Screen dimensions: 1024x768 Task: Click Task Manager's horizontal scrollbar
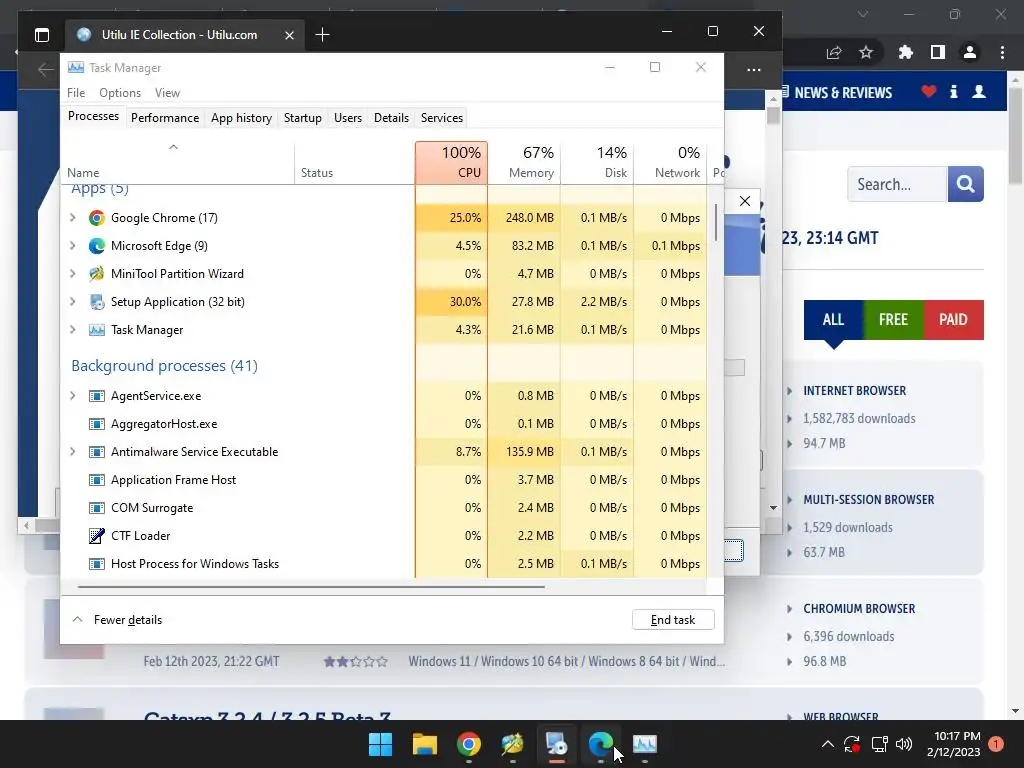pyautogui.click(x=311, y=586)
